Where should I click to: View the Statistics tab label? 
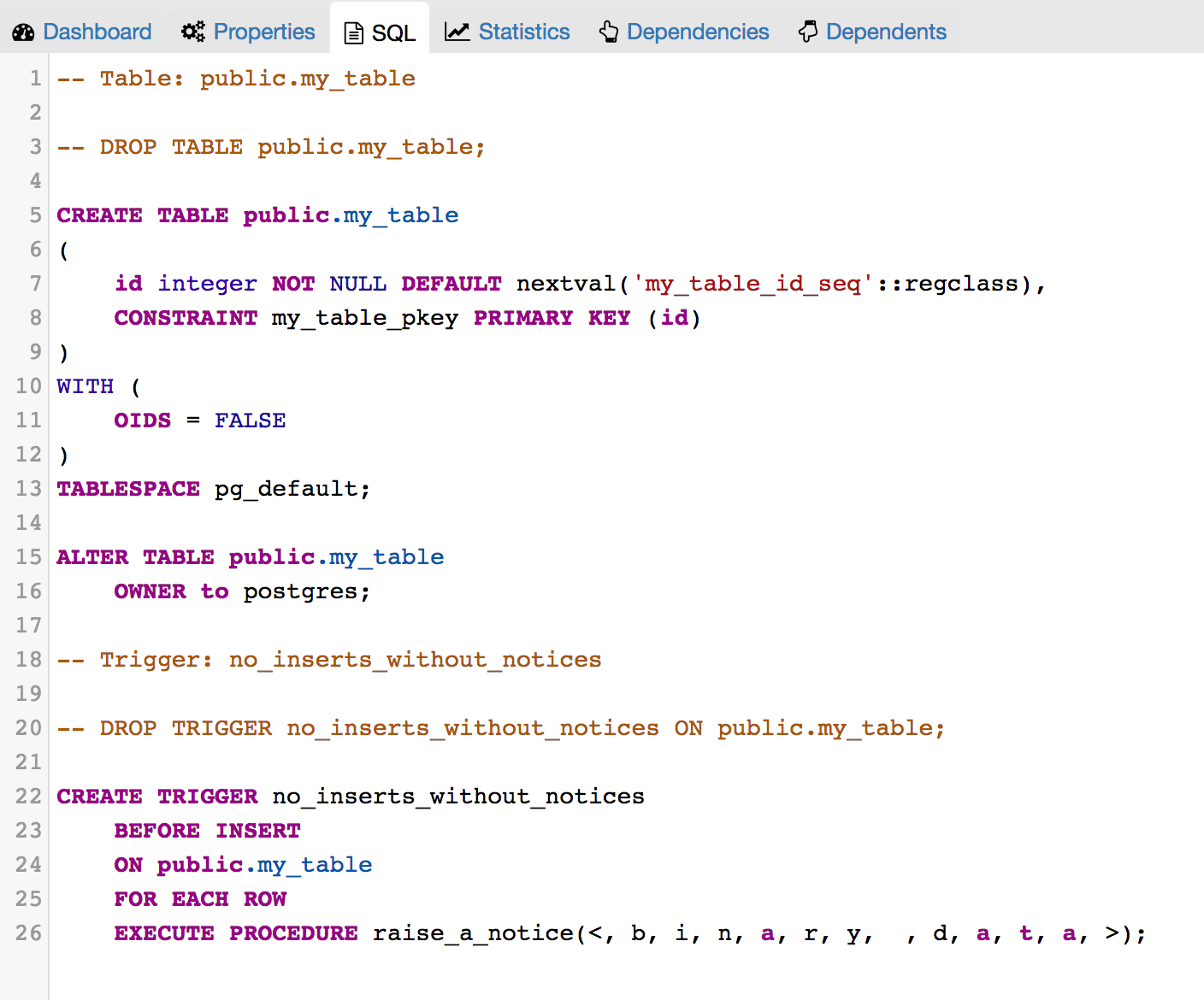524,32
